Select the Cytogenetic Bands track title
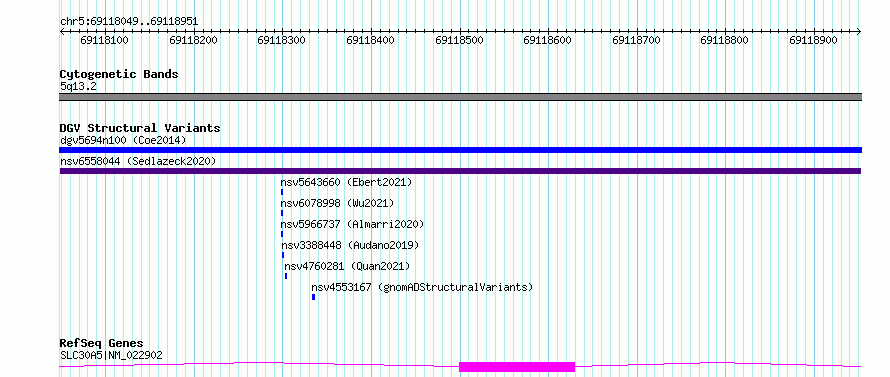The width and height of the screenshot is (890, 377). [119, 74]
